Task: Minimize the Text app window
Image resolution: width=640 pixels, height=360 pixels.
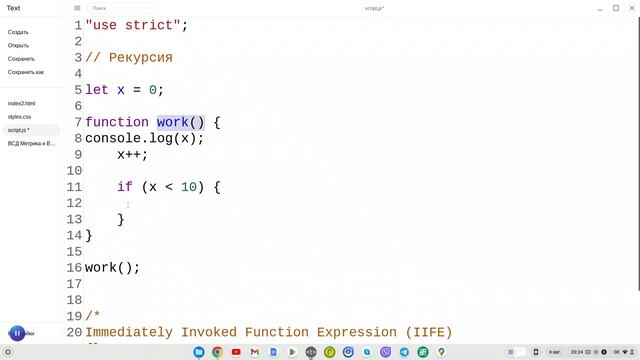Action: [600, 8]
